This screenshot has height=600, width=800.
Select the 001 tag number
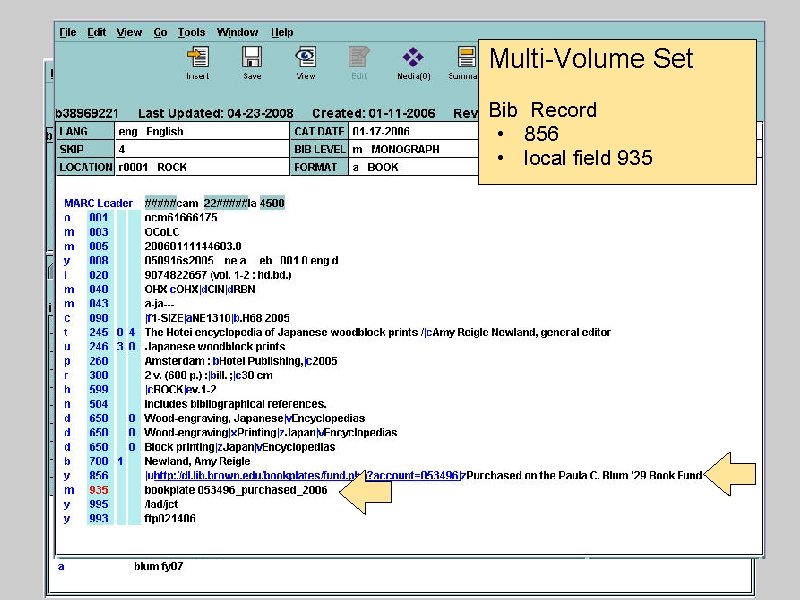[x=99, y=217]
